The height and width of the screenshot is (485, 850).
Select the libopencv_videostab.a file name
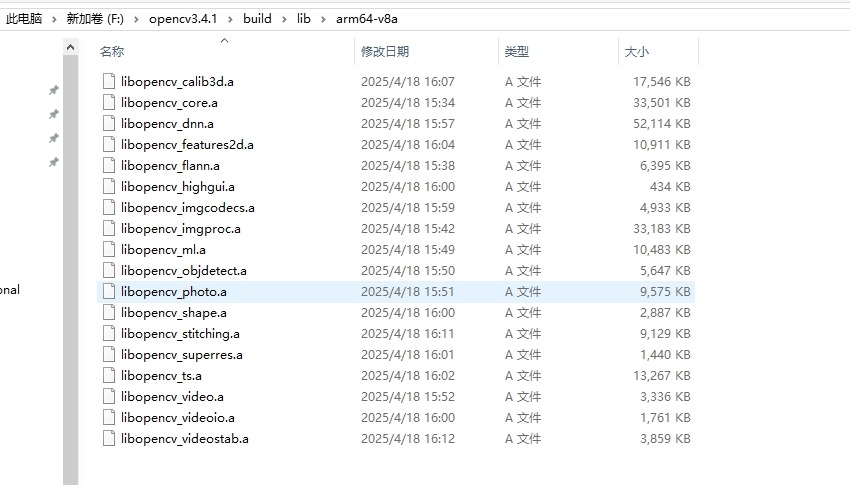click(185, 438)
